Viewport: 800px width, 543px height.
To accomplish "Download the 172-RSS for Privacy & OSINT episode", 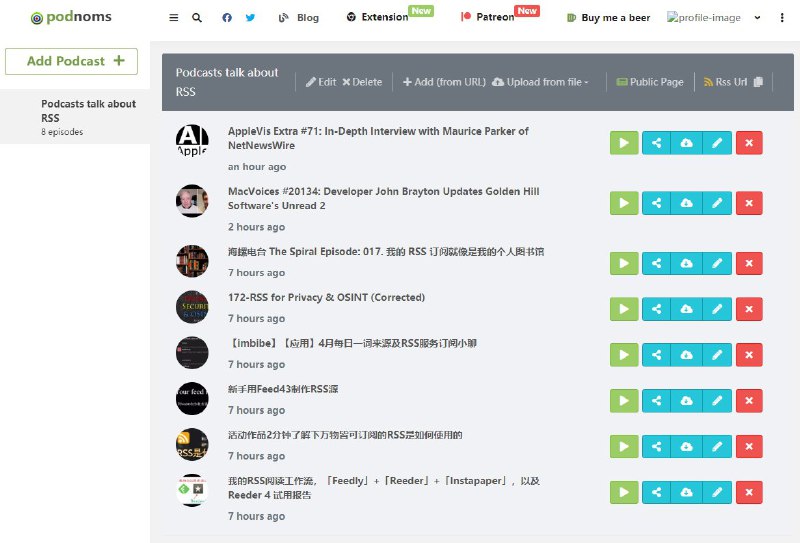I will click(x=686, y=309).
